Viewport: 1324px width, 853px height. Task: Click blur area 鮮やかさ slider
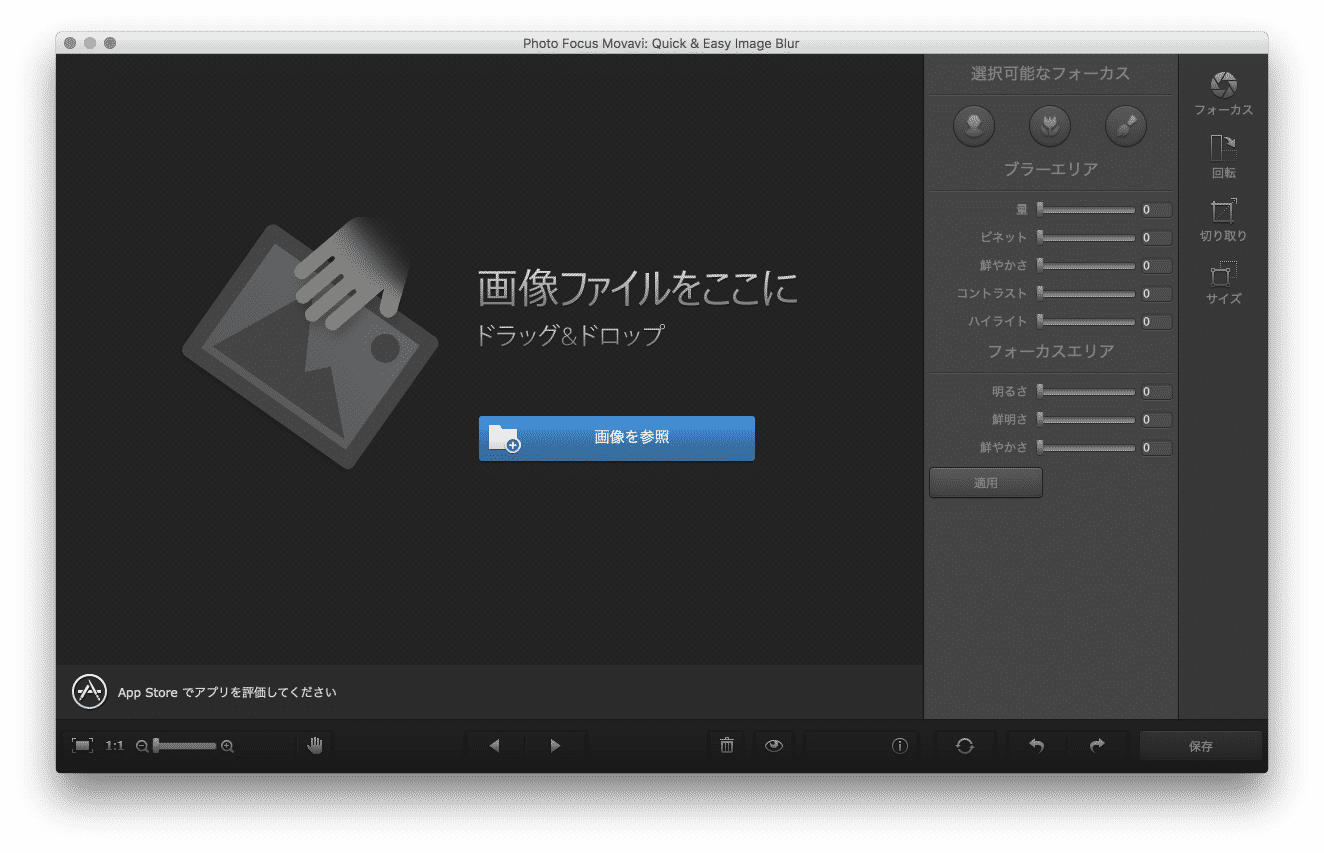tap(1086, 266)
